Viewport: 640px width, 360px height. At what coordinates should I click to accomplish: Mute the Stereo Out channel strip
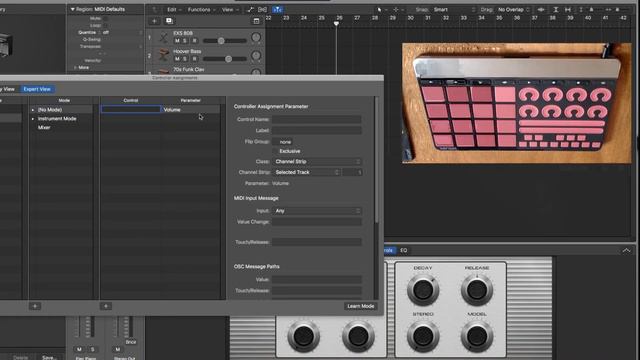tap(118, 349)
